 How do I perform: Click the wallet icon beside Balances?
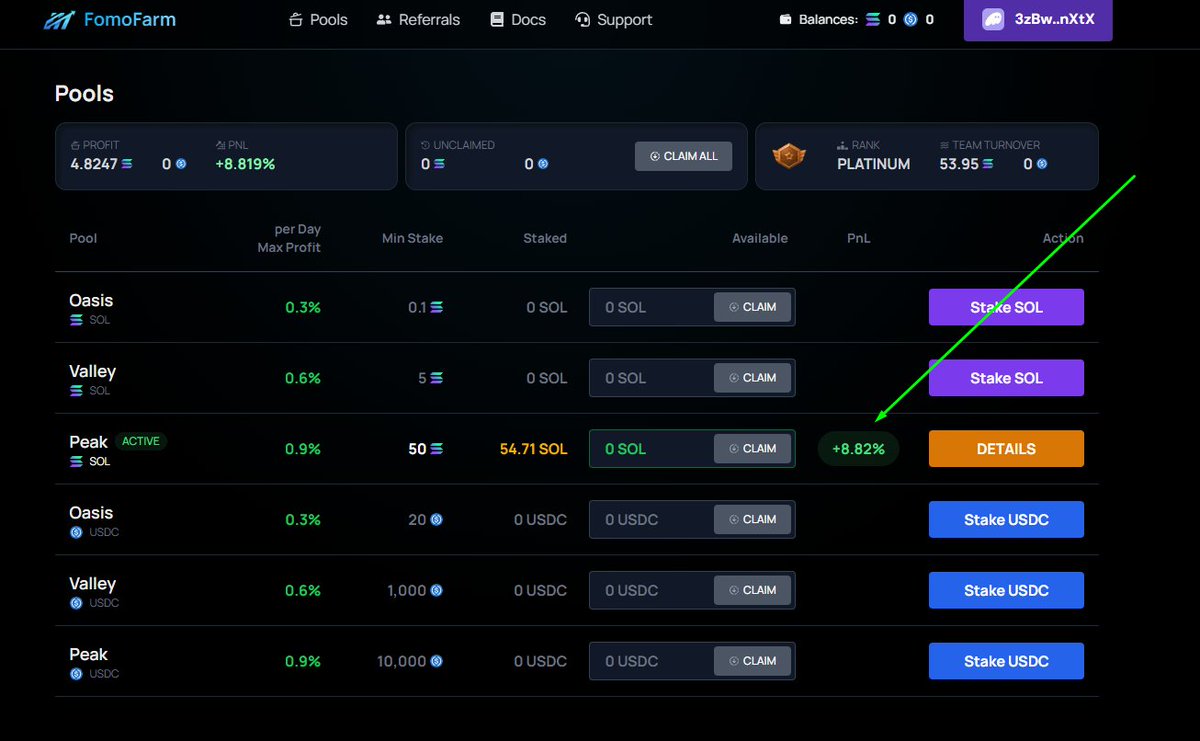coord(786,20)
